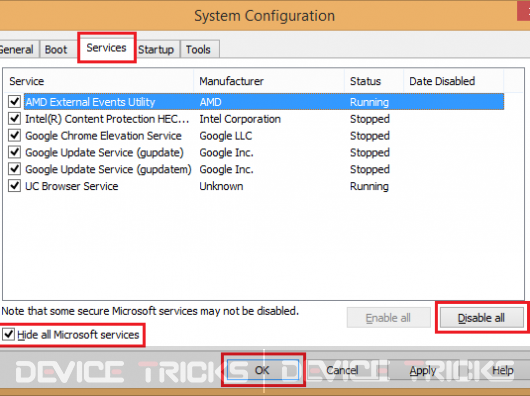Uncheck Google Chrome Elevation Service checkbox
530x396 pixels.
point(14,135)
